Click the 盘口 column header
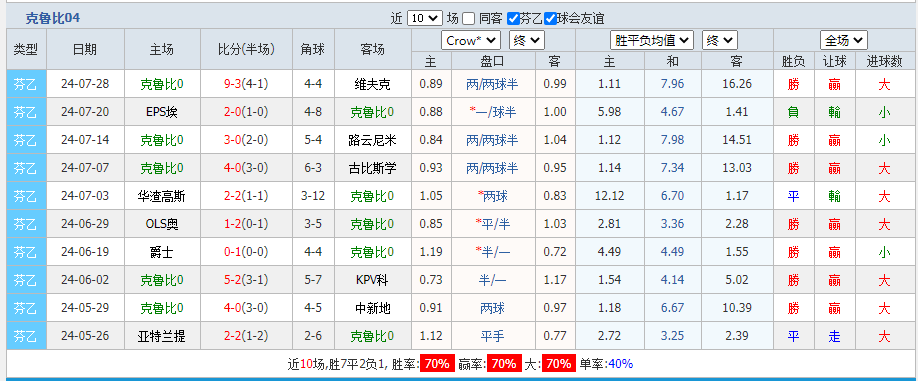Image resolution: width=918 pixels, height=381 pixels. pos(492,61)
